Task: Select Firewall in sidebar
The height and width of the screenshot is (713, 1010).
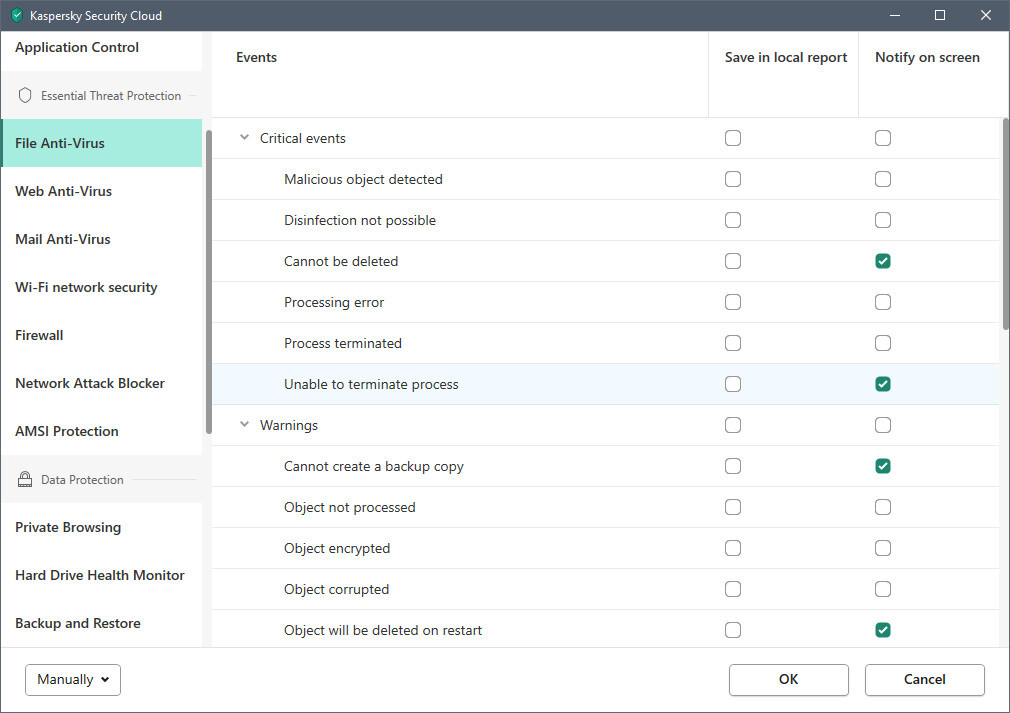Action: click(102, 335)
